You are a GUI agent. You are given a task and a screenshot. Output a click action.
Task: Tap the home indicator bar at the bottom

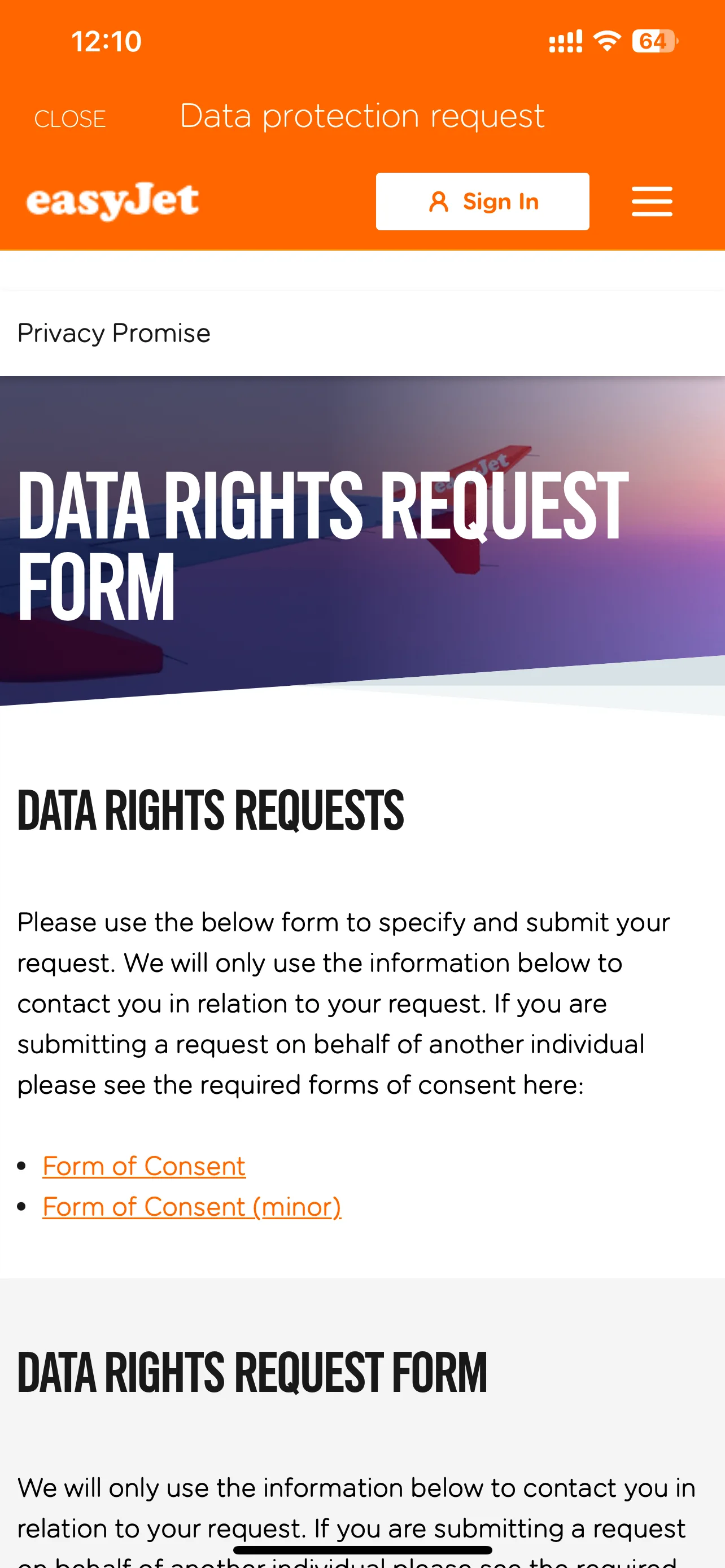click(362, 1550)
